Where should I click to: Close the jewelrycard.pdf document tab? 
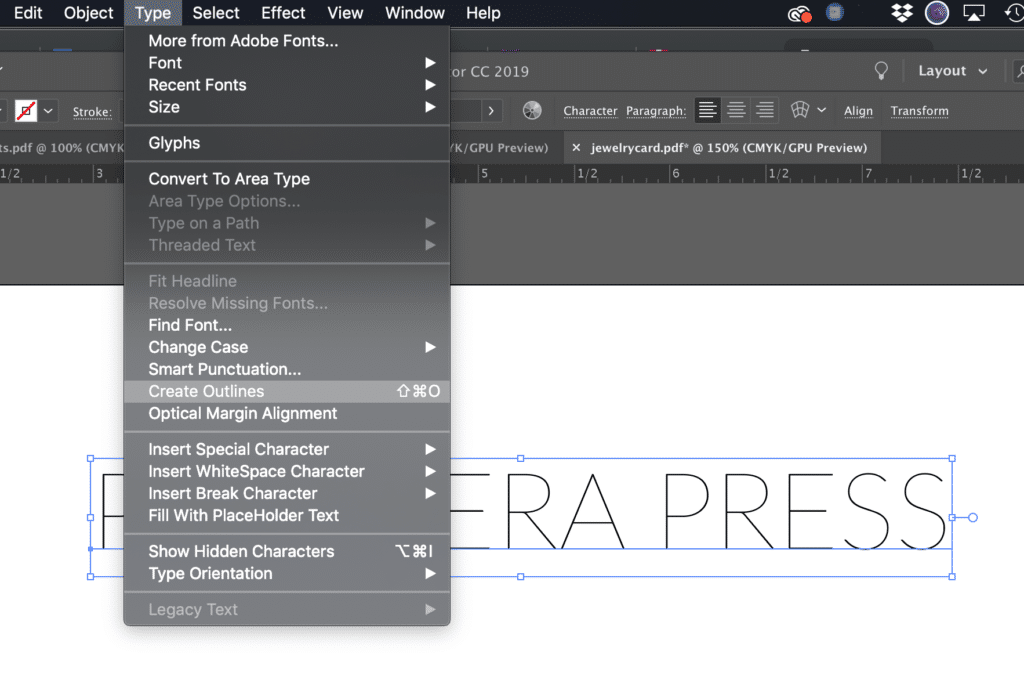[x=576, y=148]
